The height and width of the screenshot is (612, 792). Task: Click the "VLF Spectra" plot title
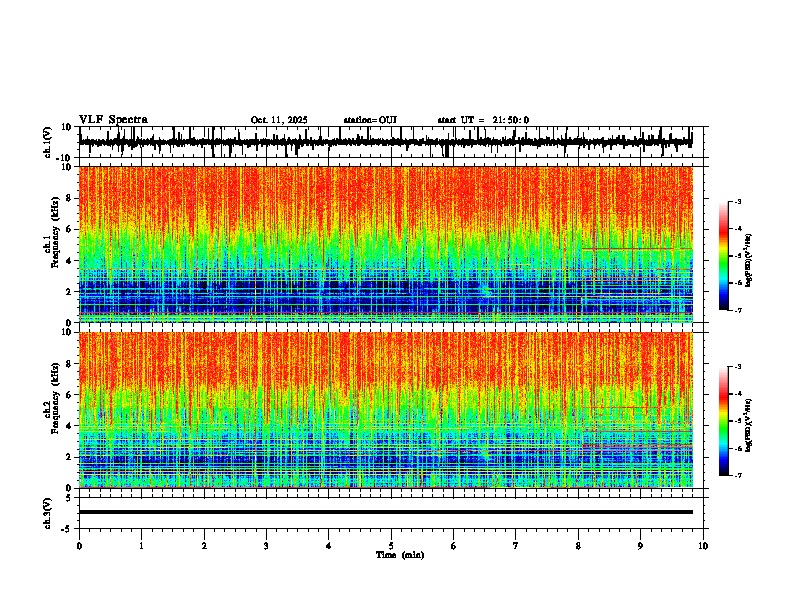click(x=113, y=120)
